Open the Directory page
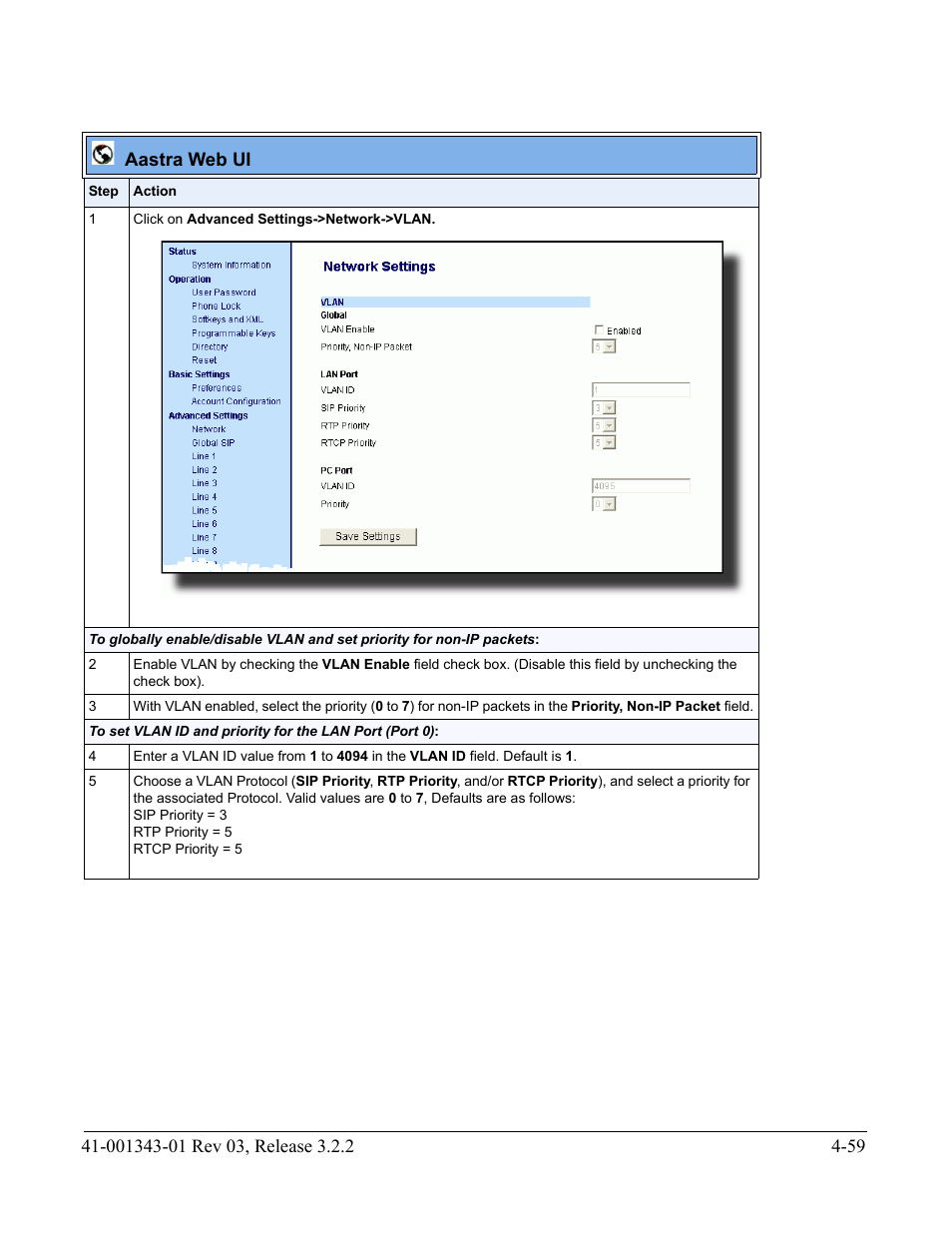Viewport: 952px width, 1233px height. (x=210, y=346)
